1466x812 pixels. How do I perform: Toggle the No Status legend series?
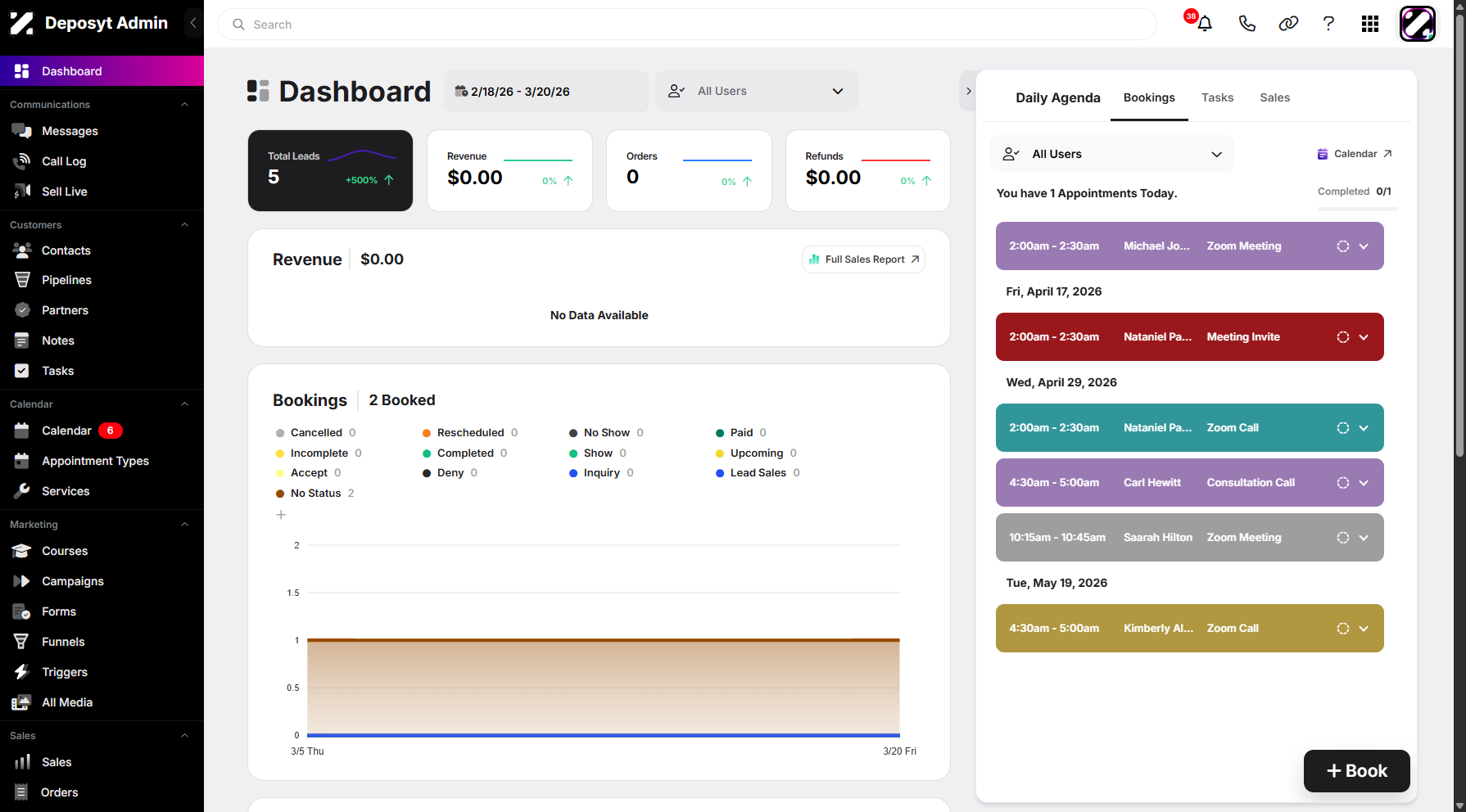[315, 494]
